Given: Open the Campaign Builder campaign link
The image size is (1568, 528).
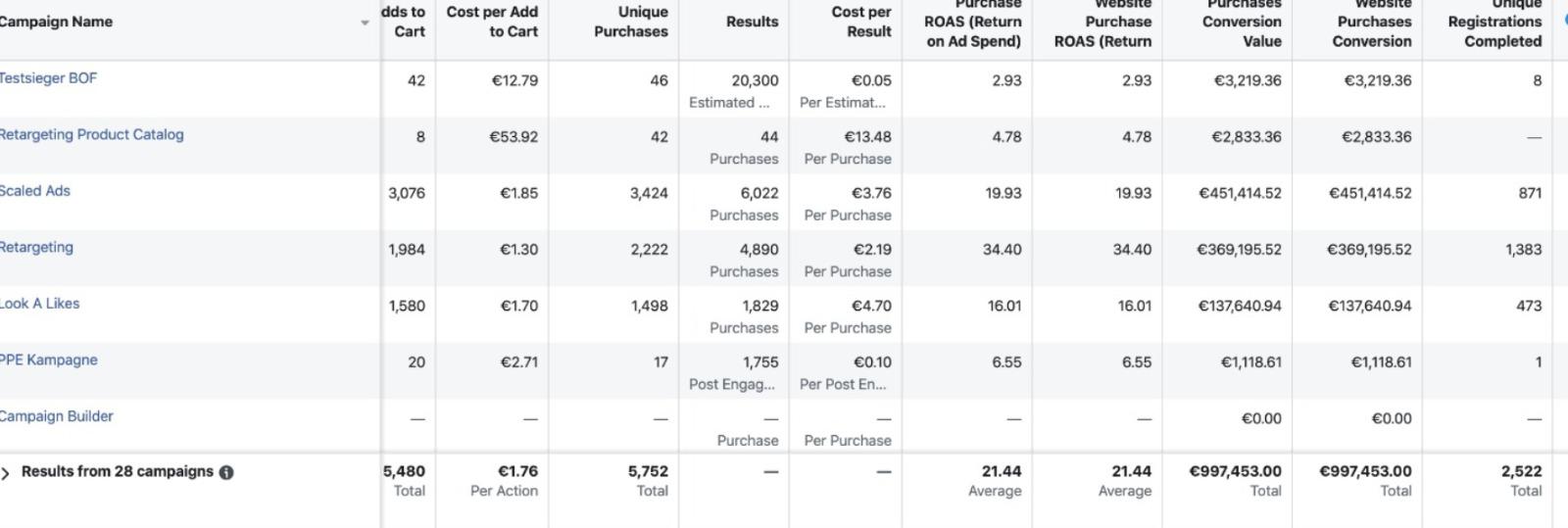Looking at the screenshot, I should tap(56, 416).
